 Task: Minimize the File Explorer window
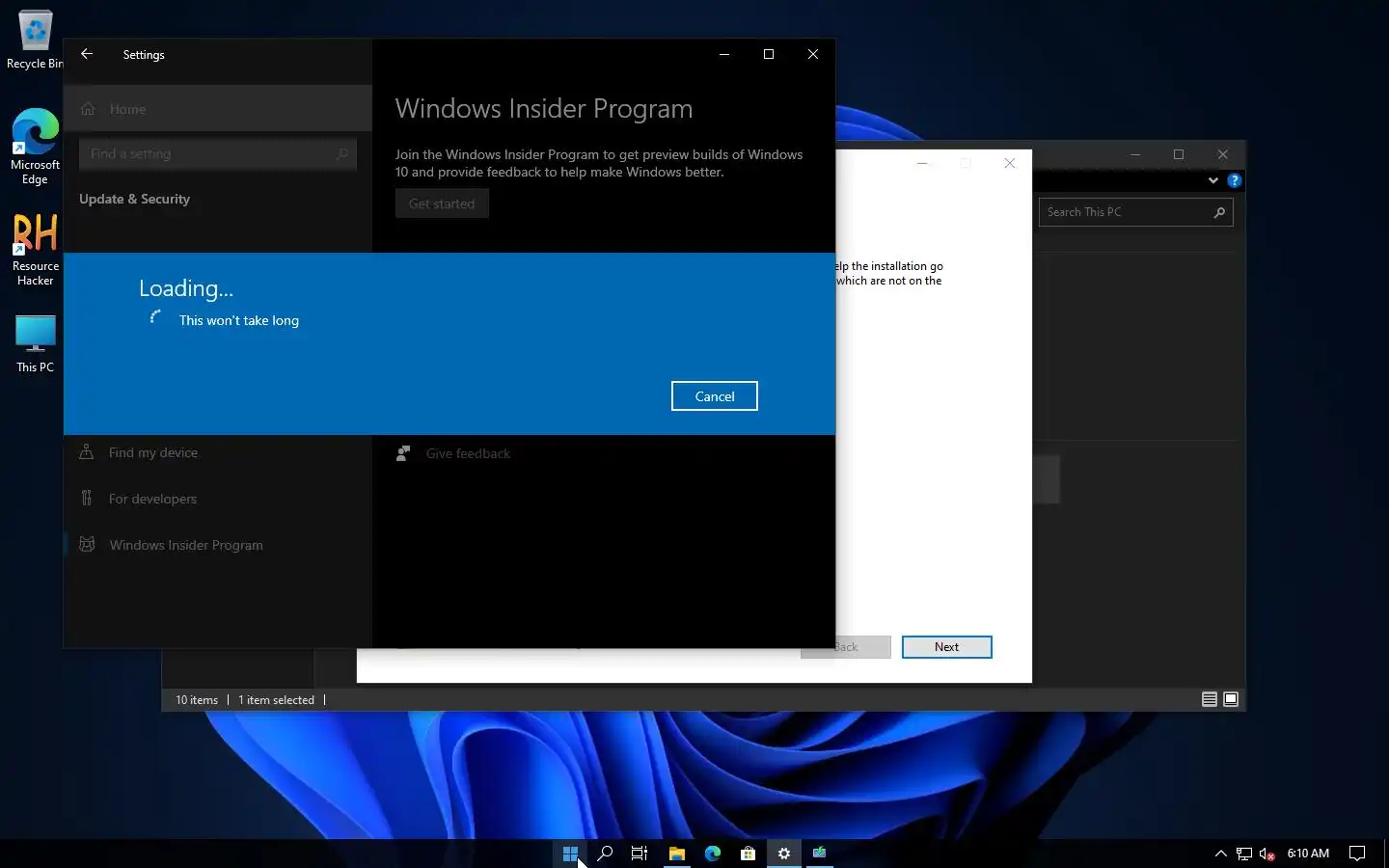1135,154
